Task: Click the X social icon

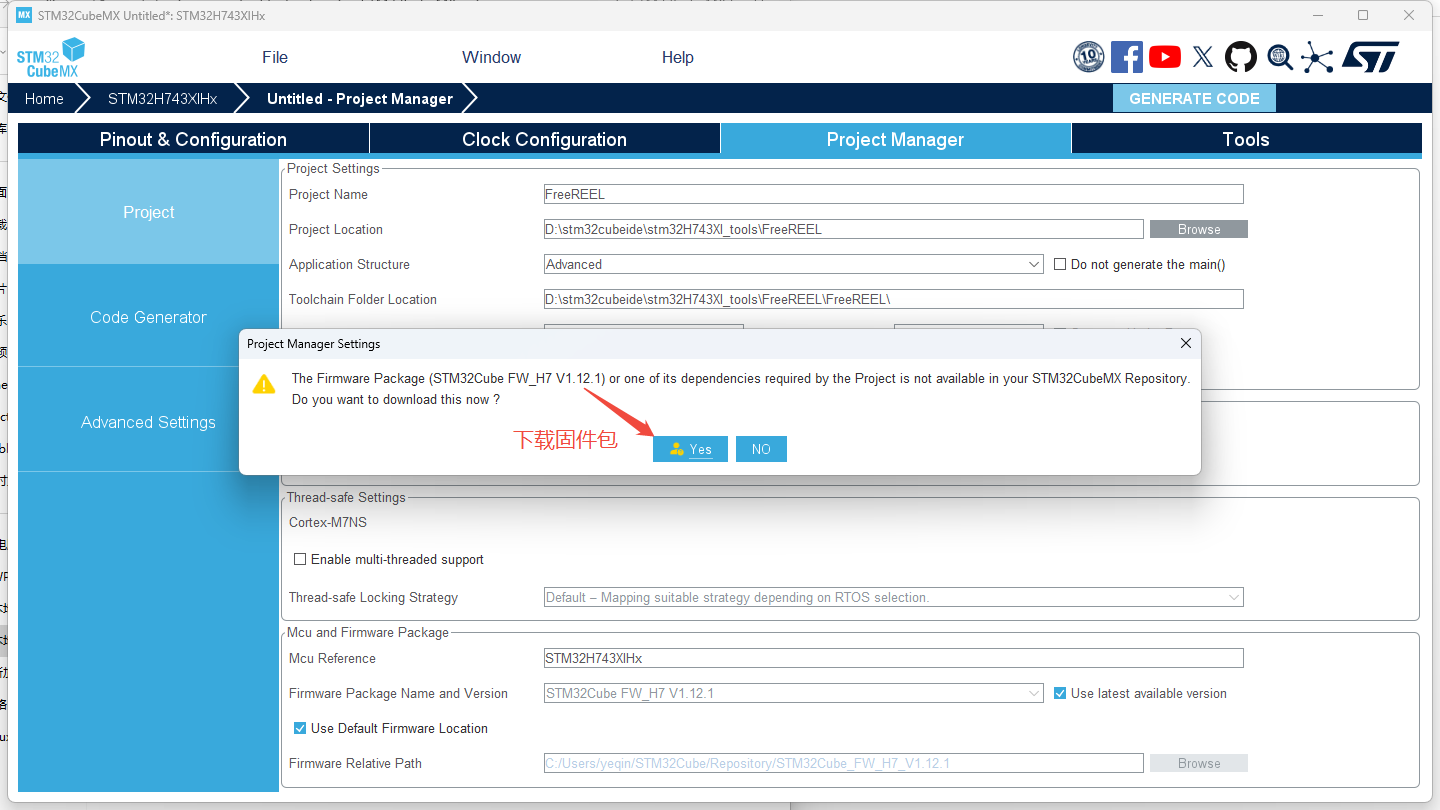Action: pos(1203,57)
